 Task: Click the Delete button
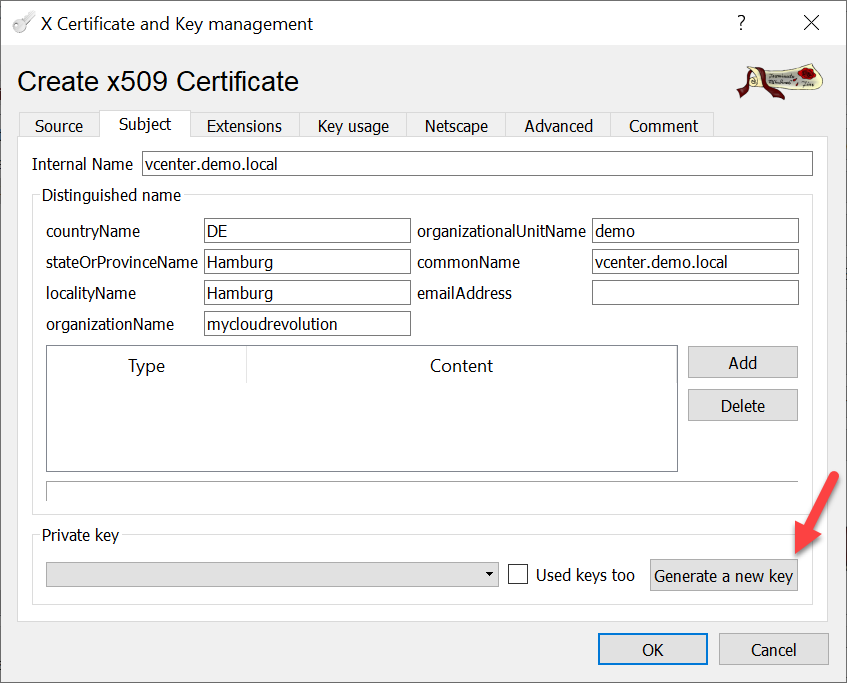pos(742,406)
